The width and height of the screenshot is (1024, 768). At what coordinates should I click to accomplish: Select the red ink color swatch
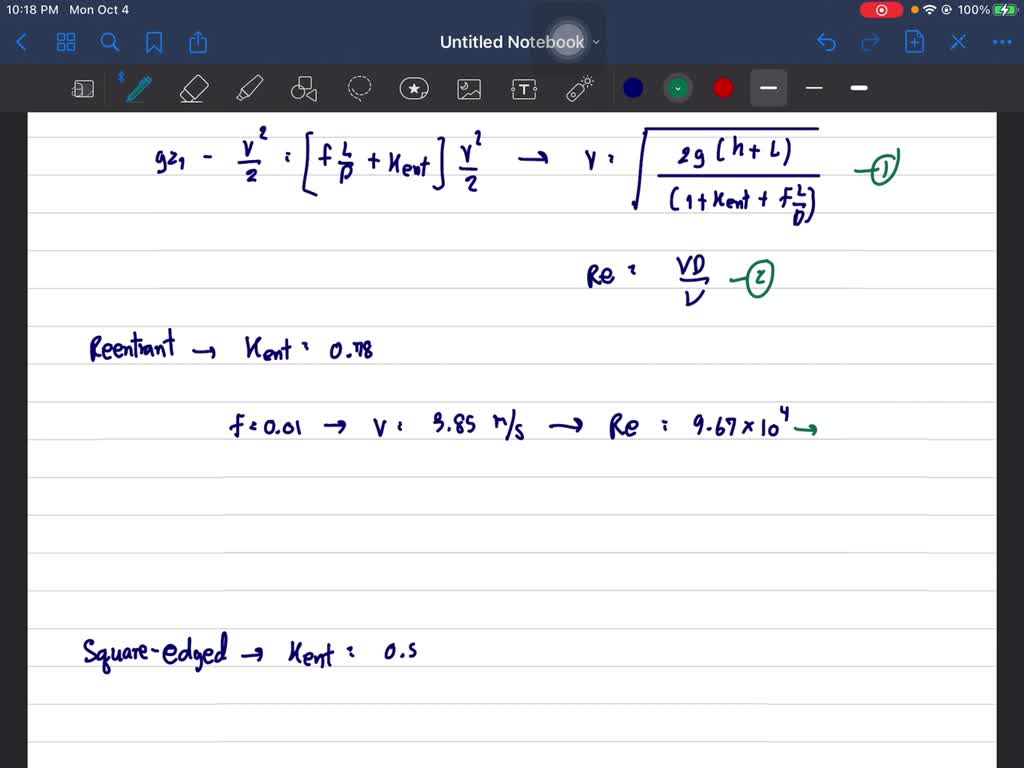722,88
